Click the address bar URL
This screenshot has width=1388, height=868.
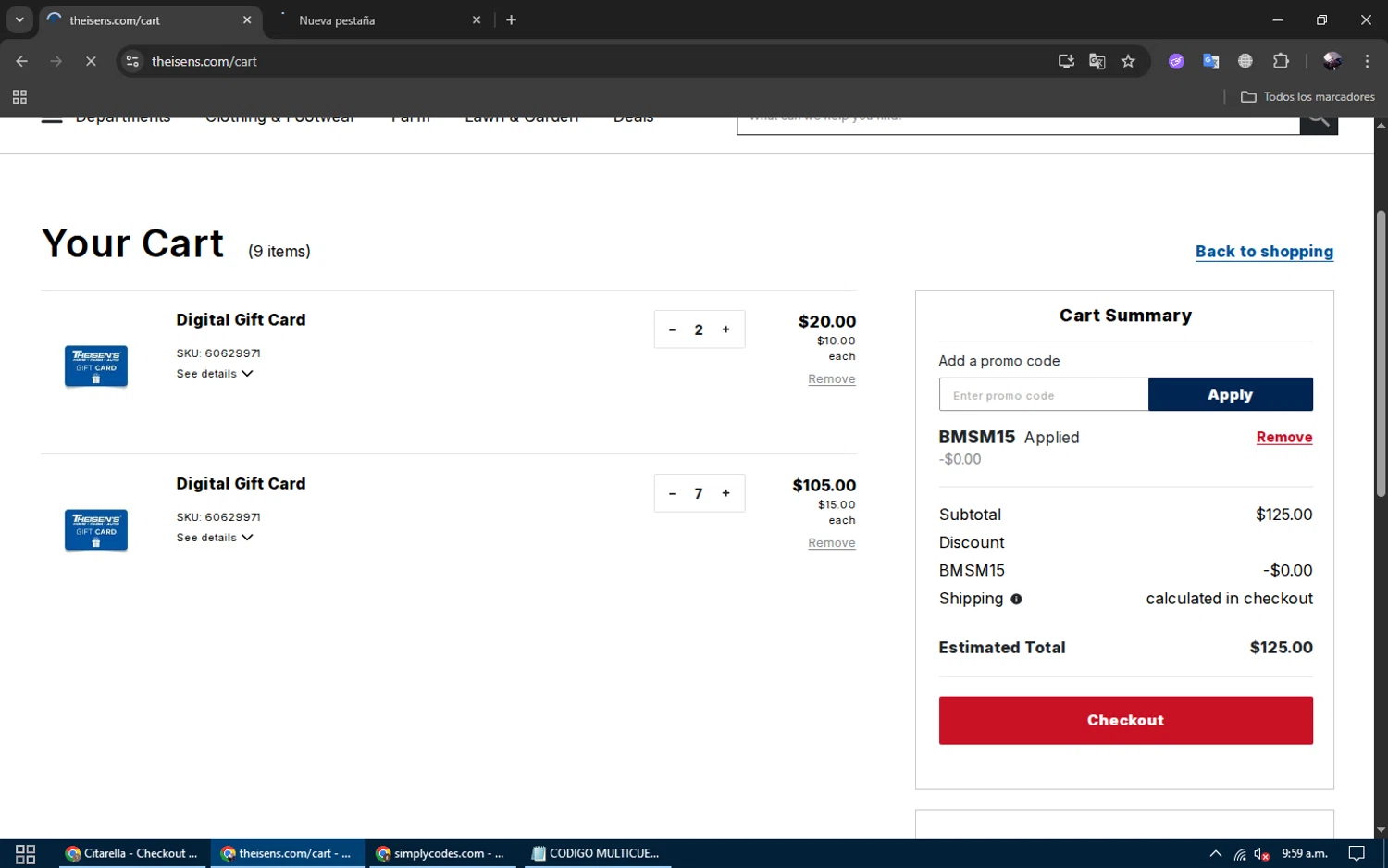coord(204,61)
